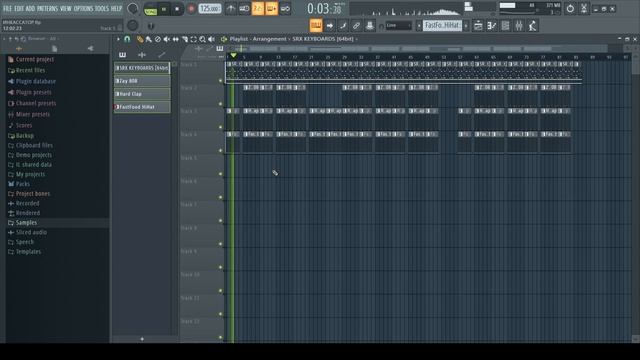Open the PATTERNS menu
This screenshot has width=640, height=360.
pos(48,9)
